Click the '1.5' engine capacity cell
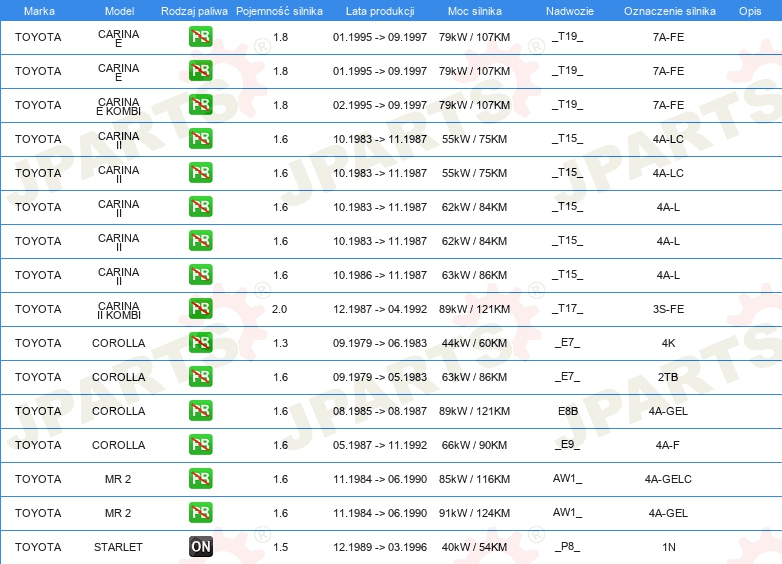This screenshot has height=564, width=782. (281, 547)
